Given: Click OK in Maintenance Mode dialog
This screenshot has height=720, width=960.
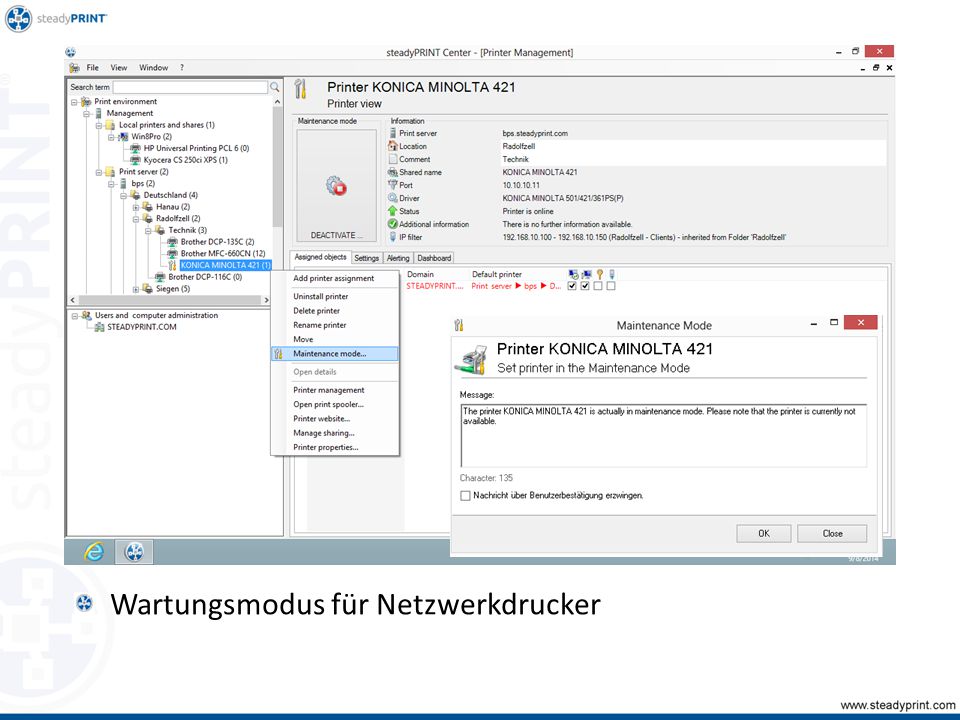Looking at the screenshot, I should coord(763,533).
